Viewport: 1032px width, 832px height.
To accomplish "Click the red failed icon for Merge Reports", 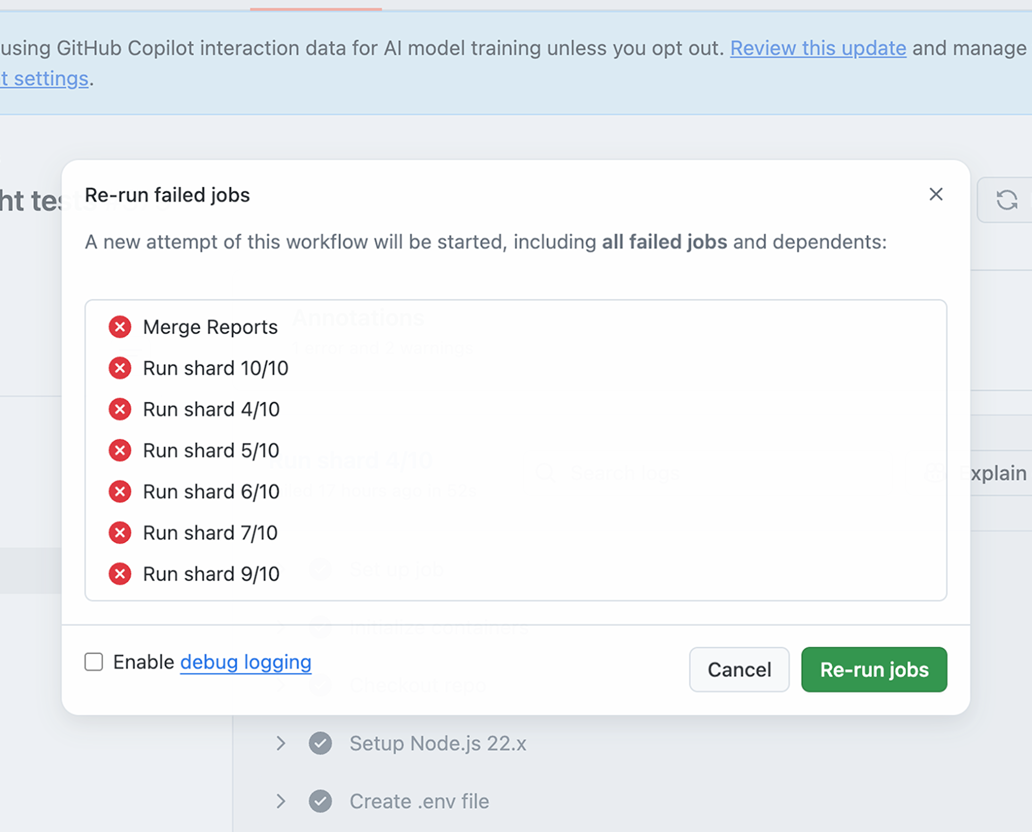I will 120,327.
